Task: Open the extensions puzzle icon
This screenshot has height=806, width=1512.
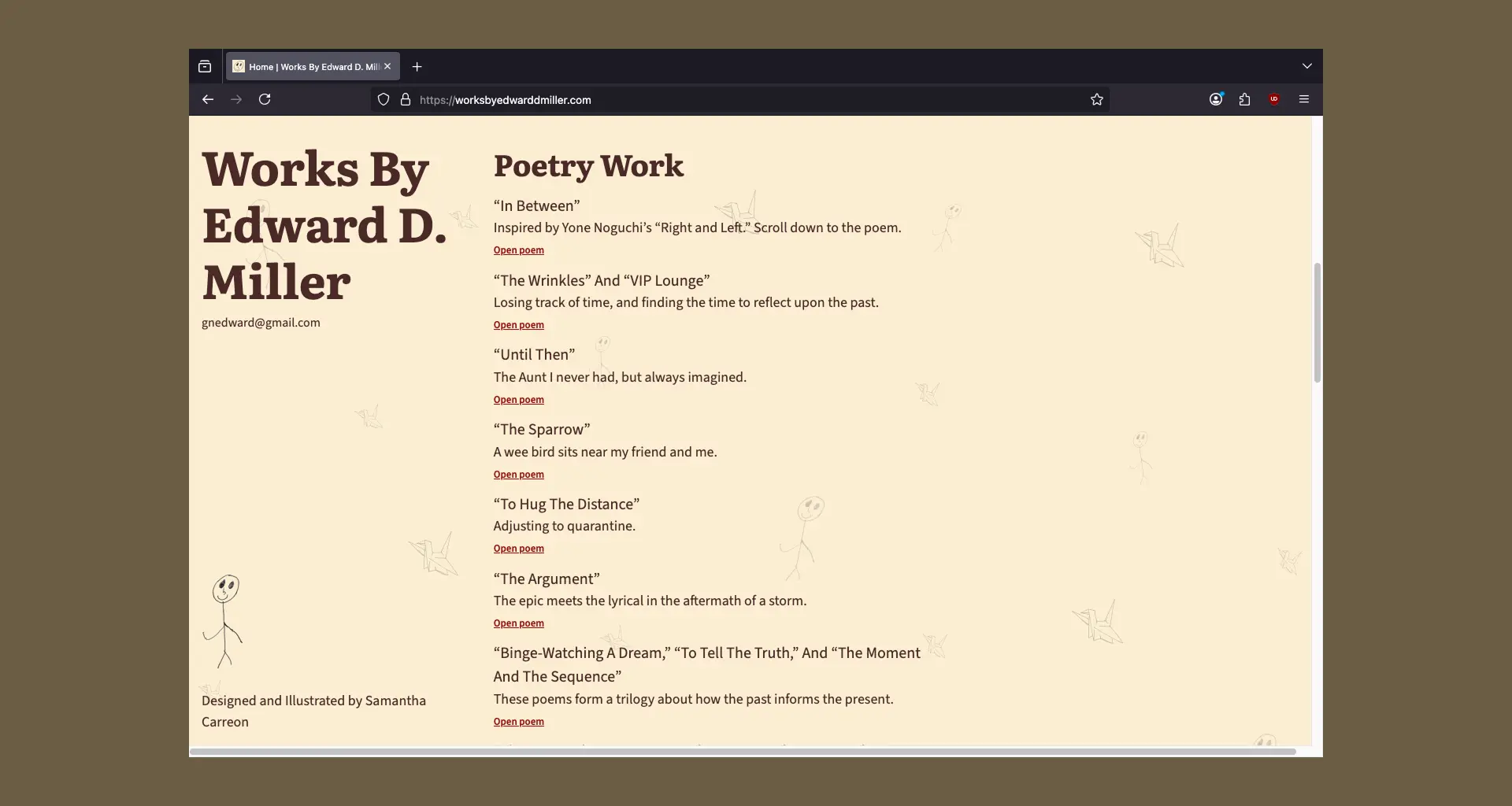Action: [x=1244, y=99]
